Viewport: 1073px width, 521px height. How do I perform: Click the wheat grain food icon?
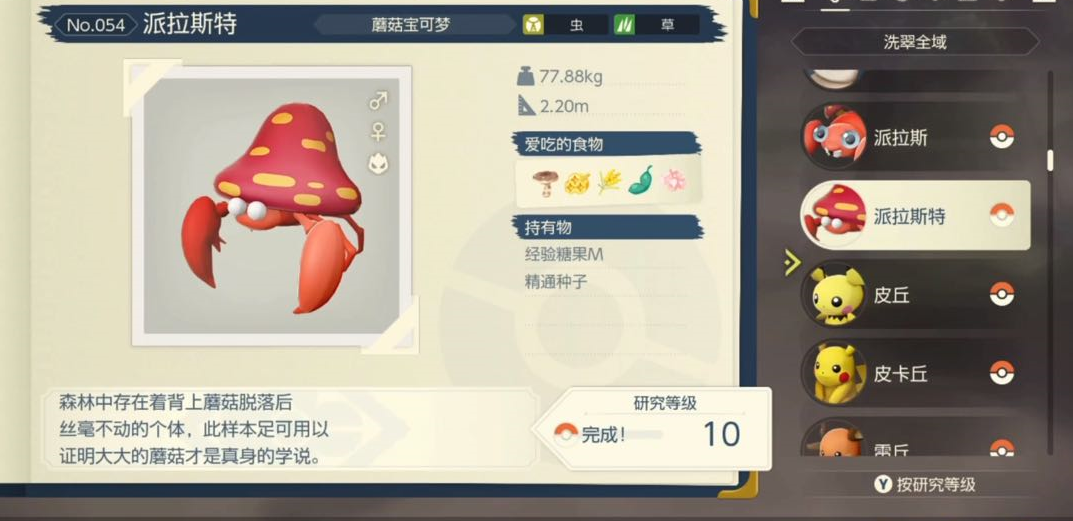[608, 181]
